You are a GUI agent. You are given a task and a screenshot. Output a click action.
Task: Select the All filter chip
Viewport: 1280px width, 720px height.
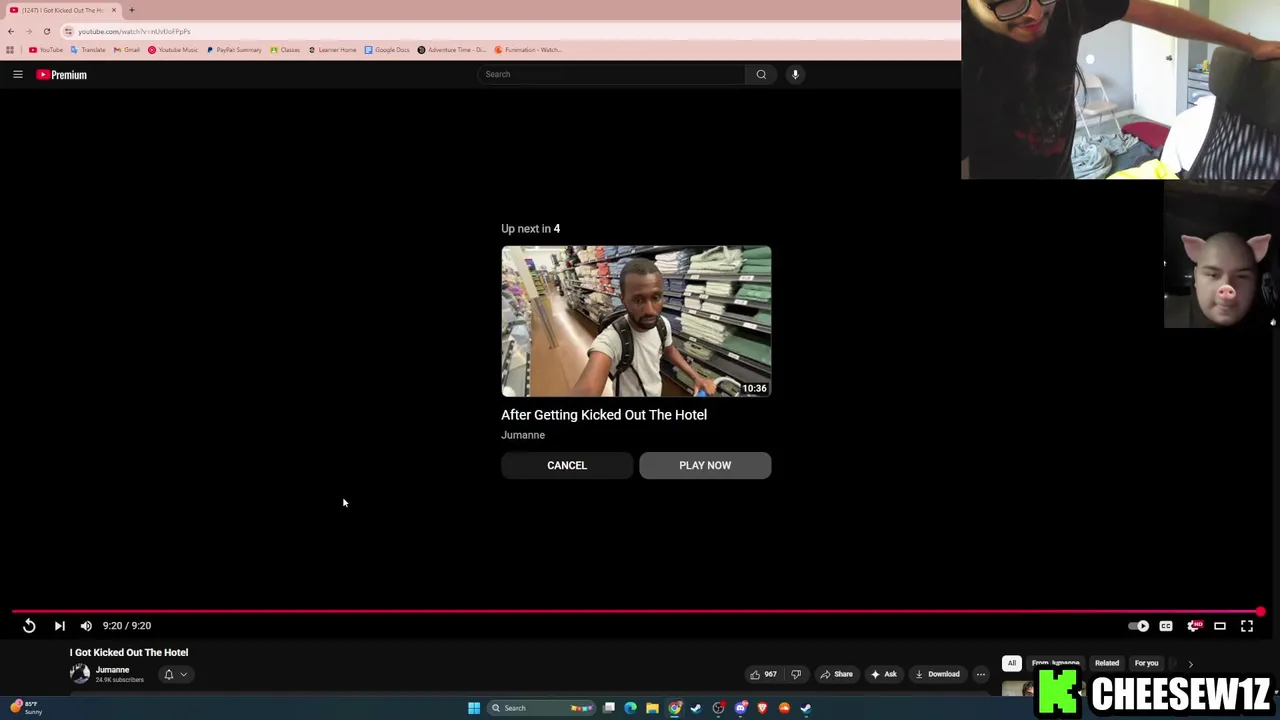coord(1011,663)
